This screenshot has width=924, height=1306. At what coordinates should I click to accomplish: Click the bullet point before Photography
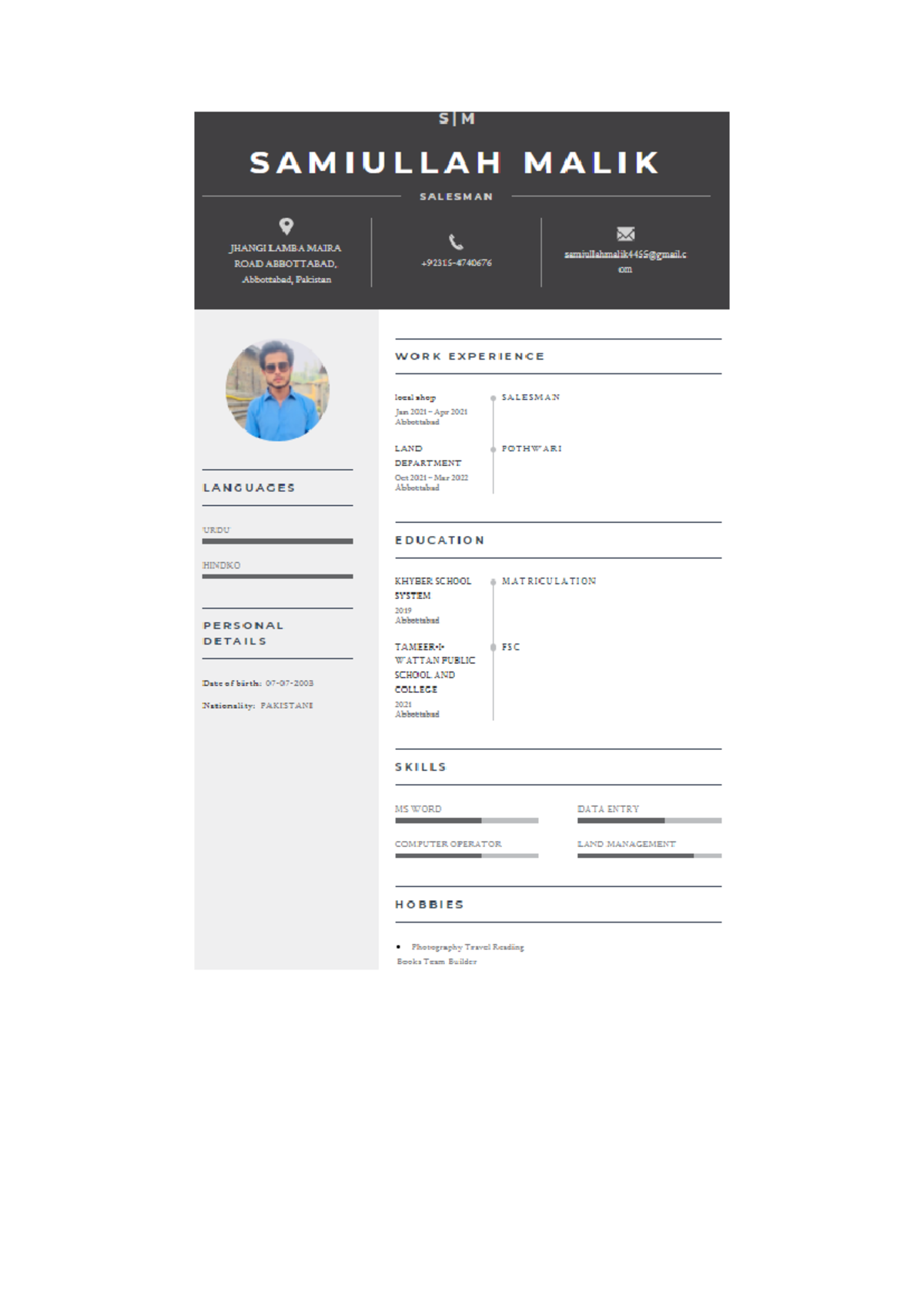click(398, 947)
